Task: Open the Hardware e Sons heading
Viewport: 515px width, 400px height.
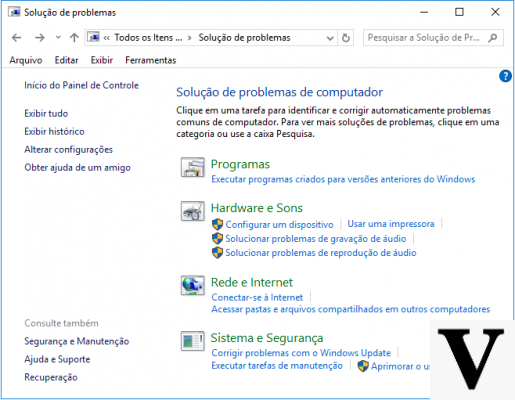Action: [257, 208]
